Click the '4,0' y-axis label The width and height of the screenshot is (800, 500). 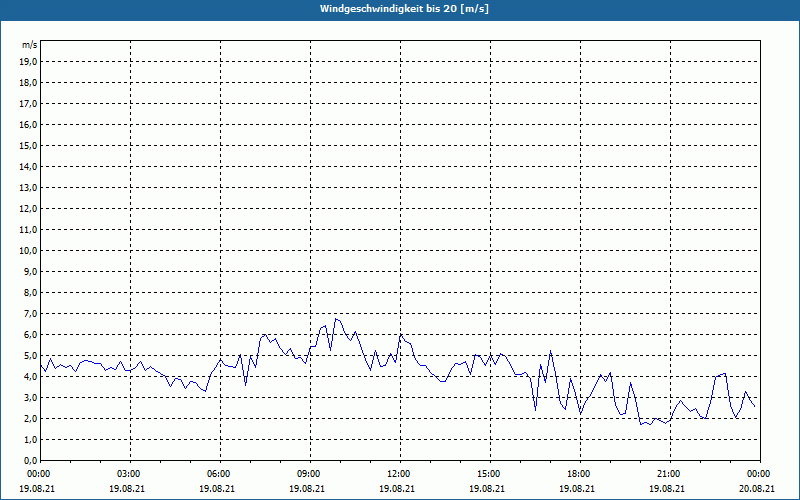point(30,377)
